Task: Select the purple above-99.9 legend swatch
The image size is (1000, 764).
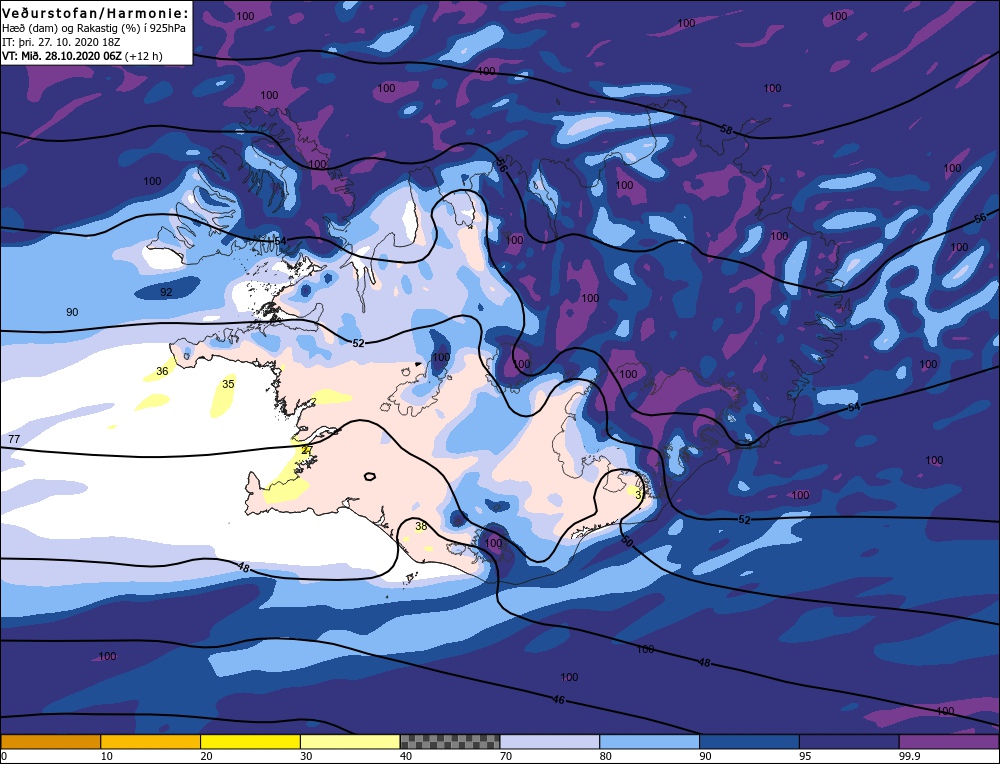Action: (x=949, y=742)
